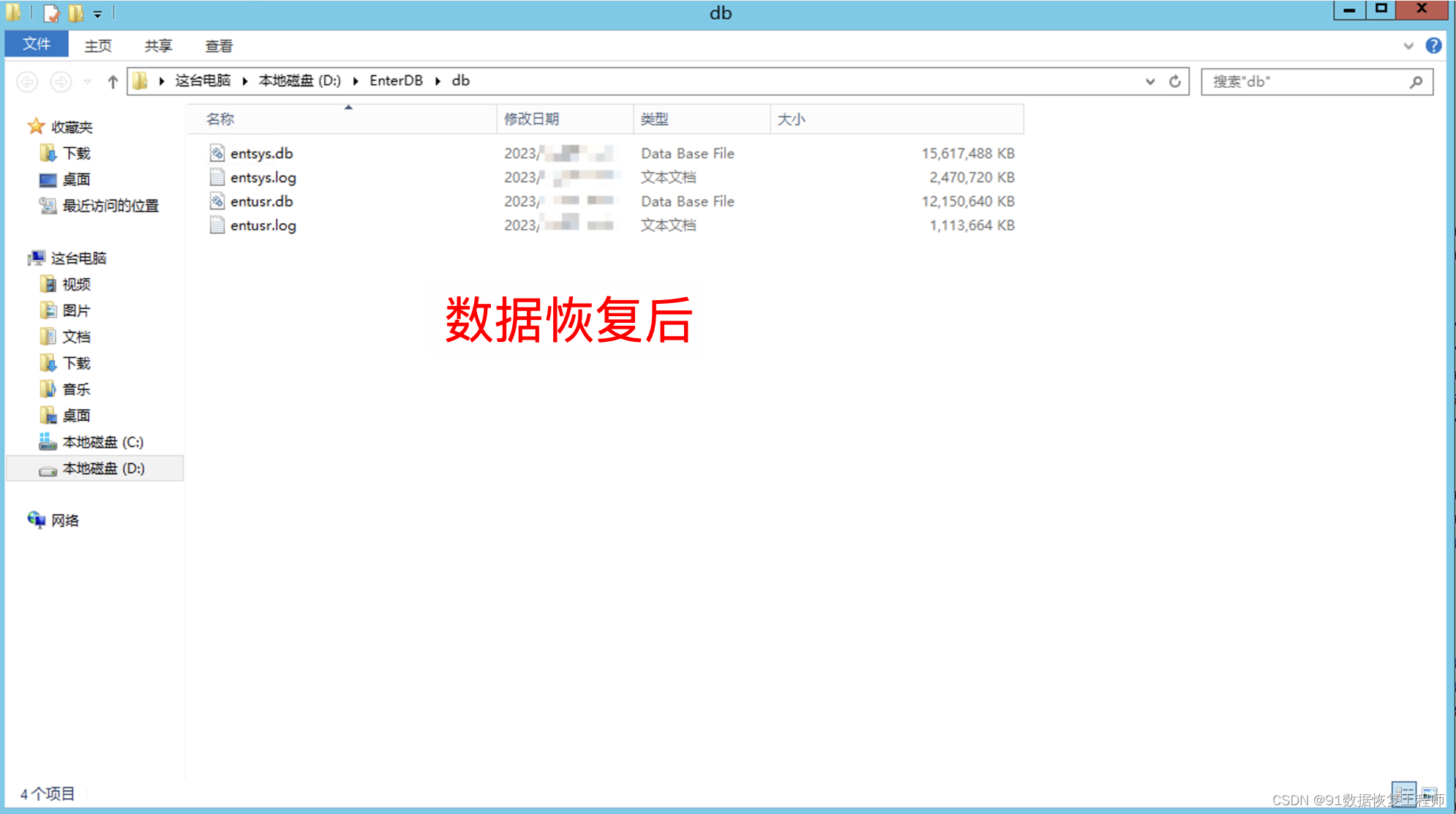Expand the ribbon chevron
This screenshot has width=1456, height=814.
(x=1408, y=45)
